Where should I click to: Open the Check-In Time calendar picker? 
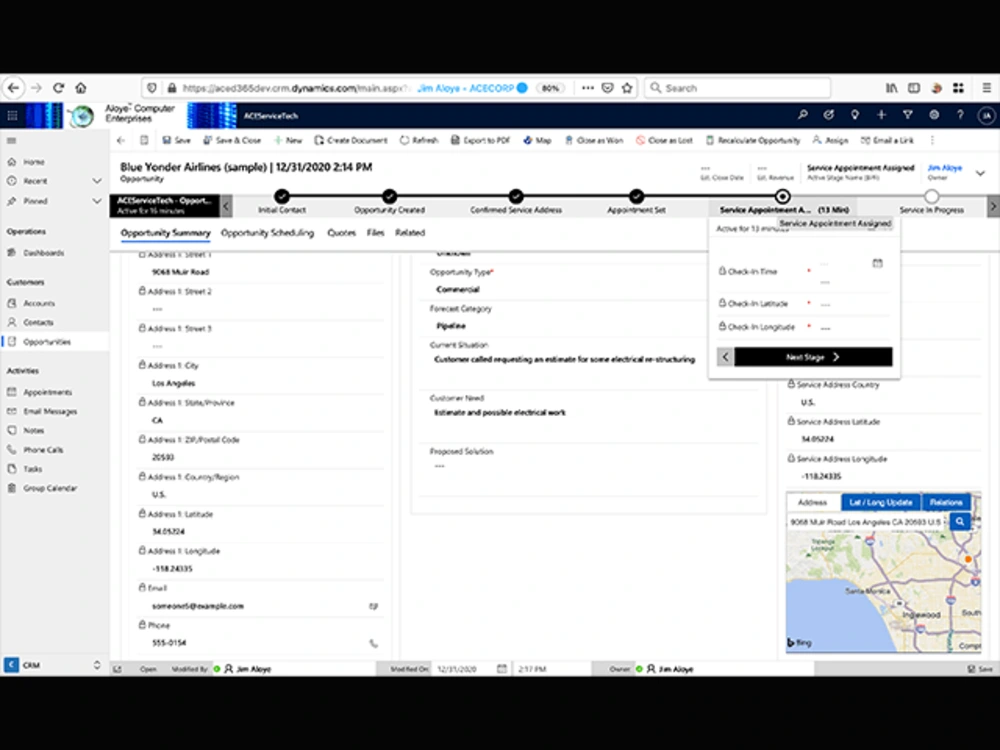click(x=878, y=263)
